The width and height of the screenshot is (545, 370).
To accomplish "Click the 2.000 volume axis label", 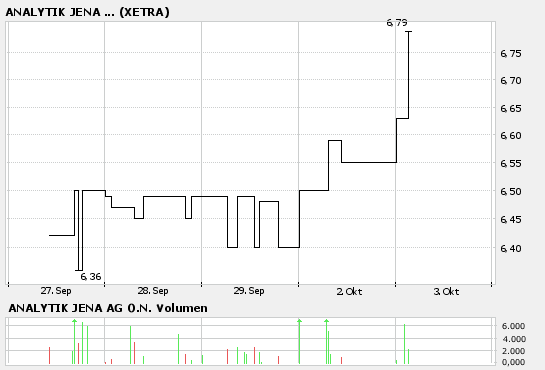I will coord(513,351).
